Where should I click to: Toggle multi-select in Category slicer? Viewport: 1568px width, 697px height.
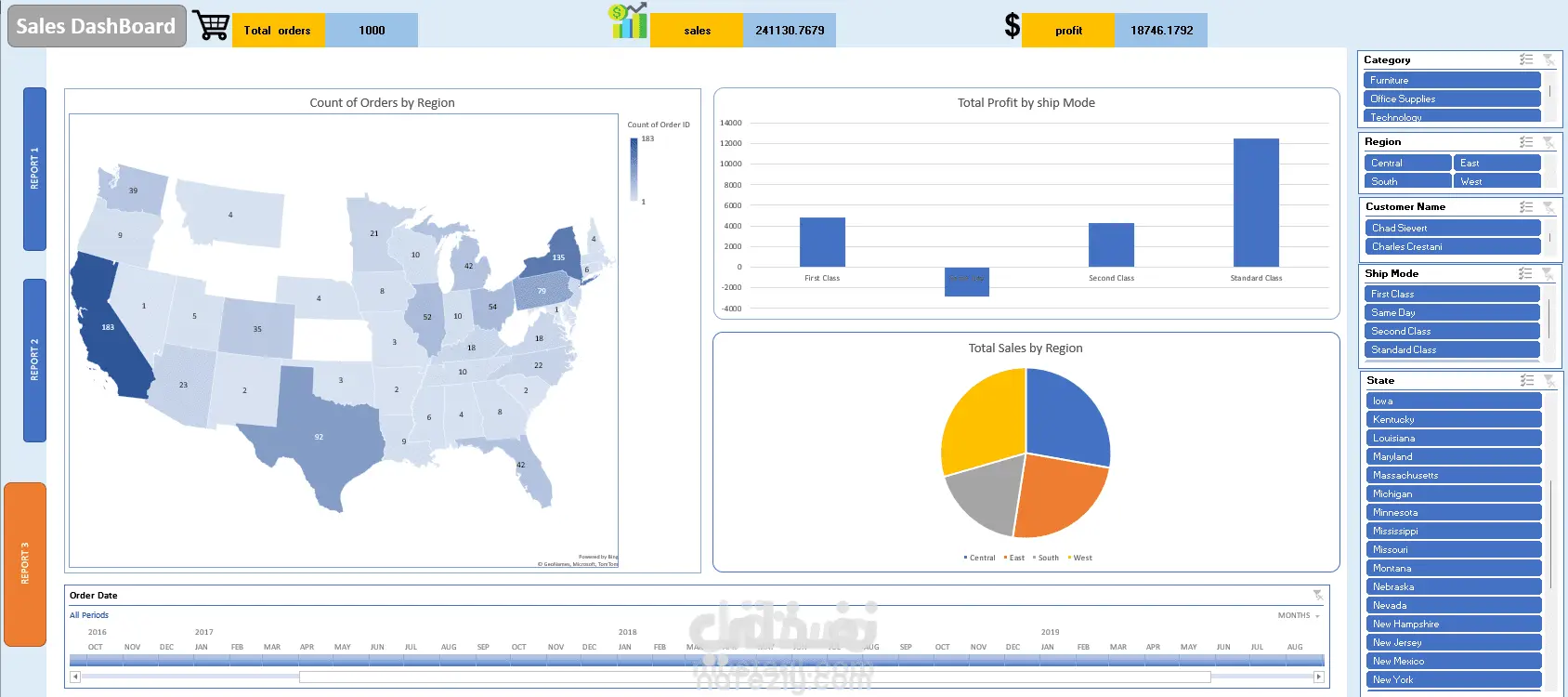coord(1526,59)
